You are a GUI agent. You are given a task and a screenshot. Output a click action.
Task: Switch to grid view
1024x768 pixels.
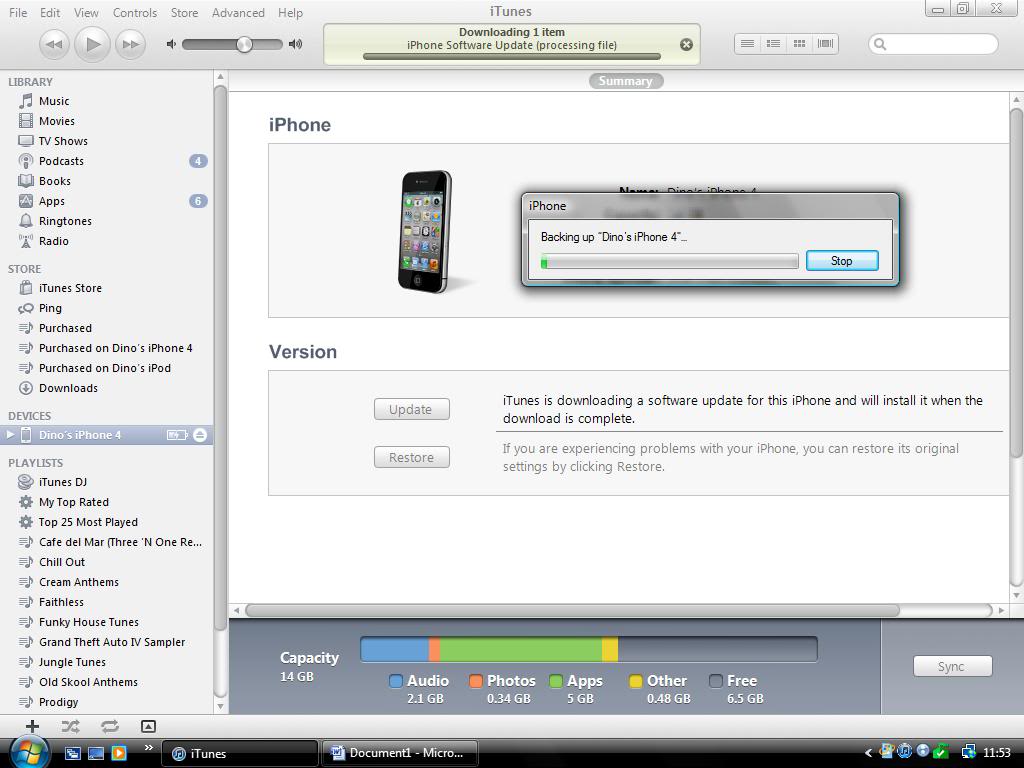pos(799,44)
